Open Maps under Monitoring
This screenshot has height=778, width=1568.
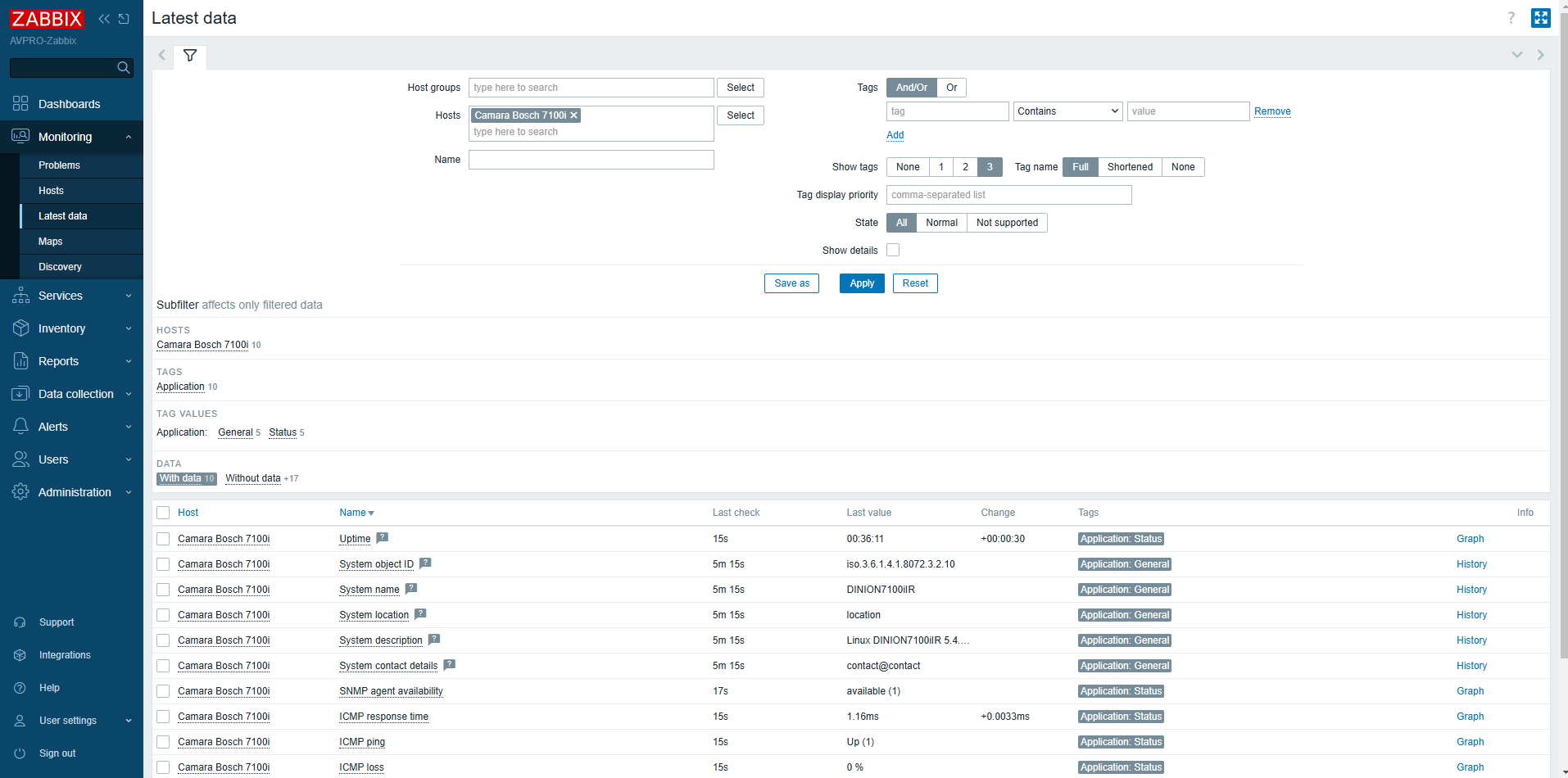pos(50,242)
